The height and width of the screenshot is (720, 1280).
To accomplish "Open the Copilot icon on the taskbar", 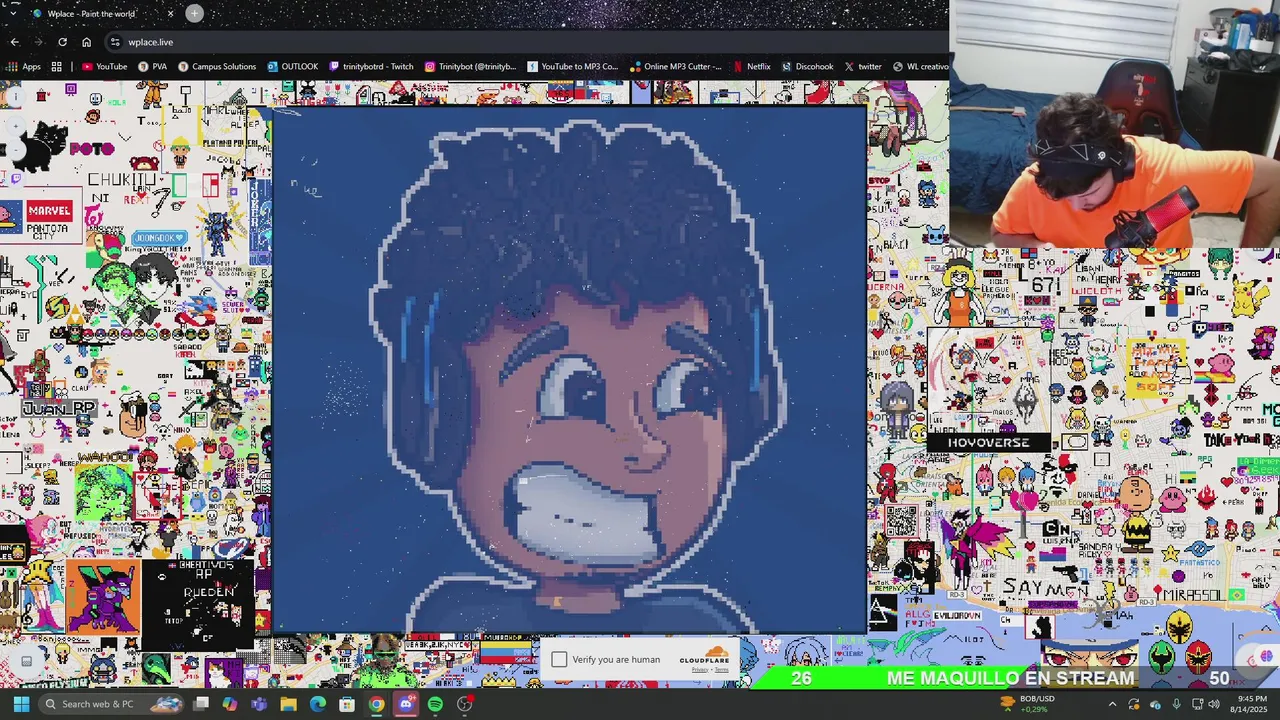I will click(230, 704).
